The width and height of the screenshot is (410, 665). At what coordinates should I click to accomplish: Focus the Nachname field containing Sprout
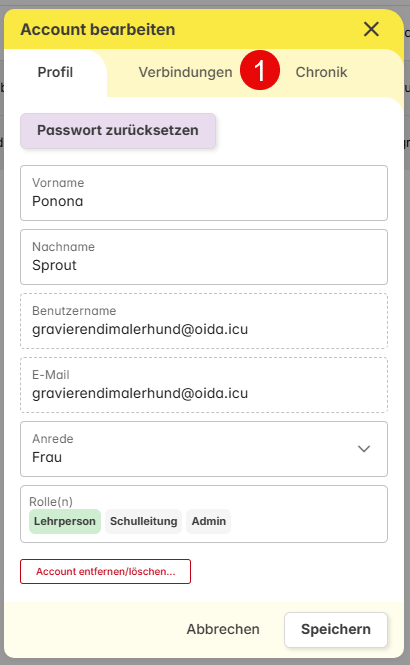click(x=204, y=257)
